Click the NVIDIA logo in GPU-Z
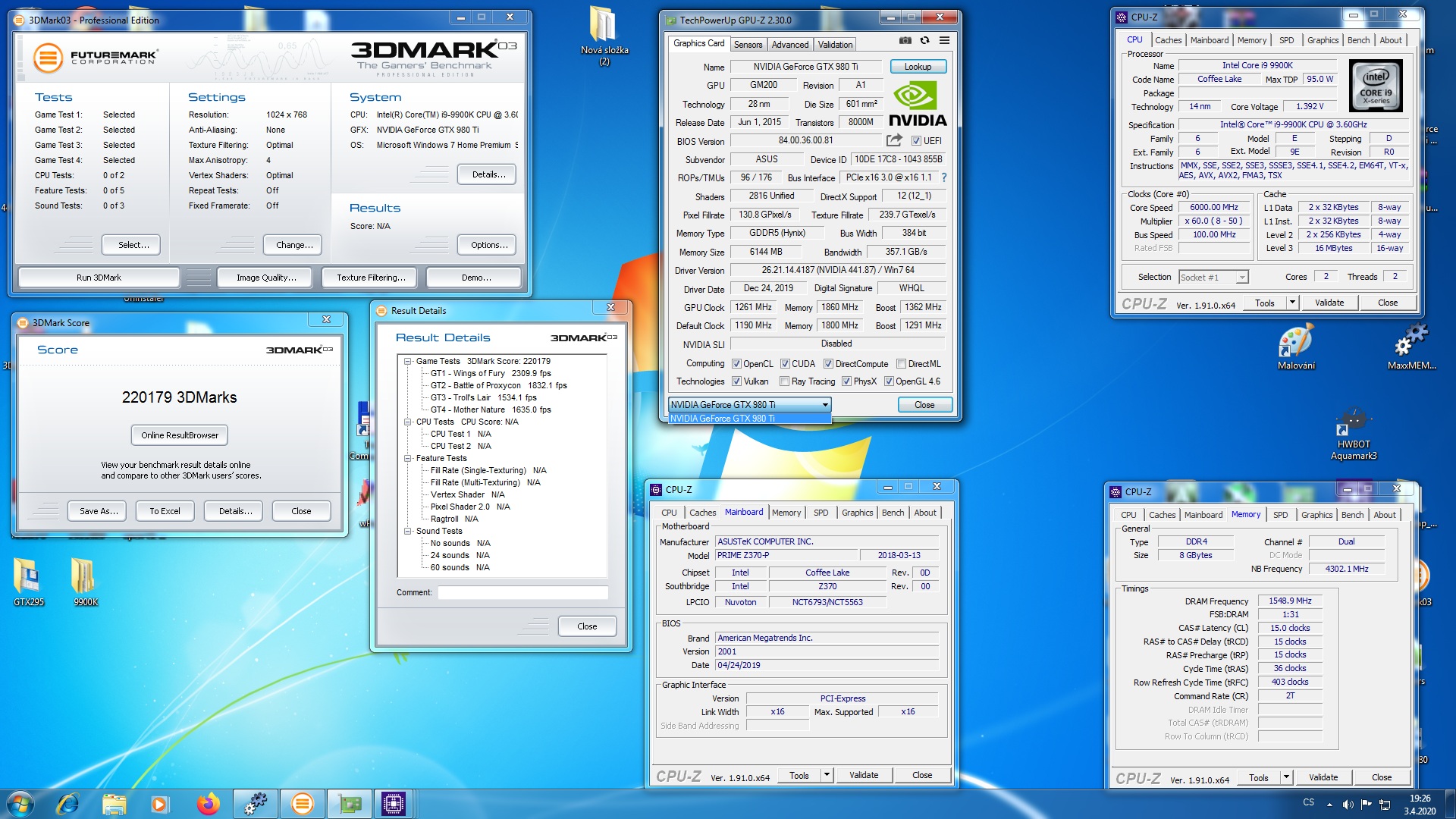Screen dimensions: 1456x819 pos(917,105)
